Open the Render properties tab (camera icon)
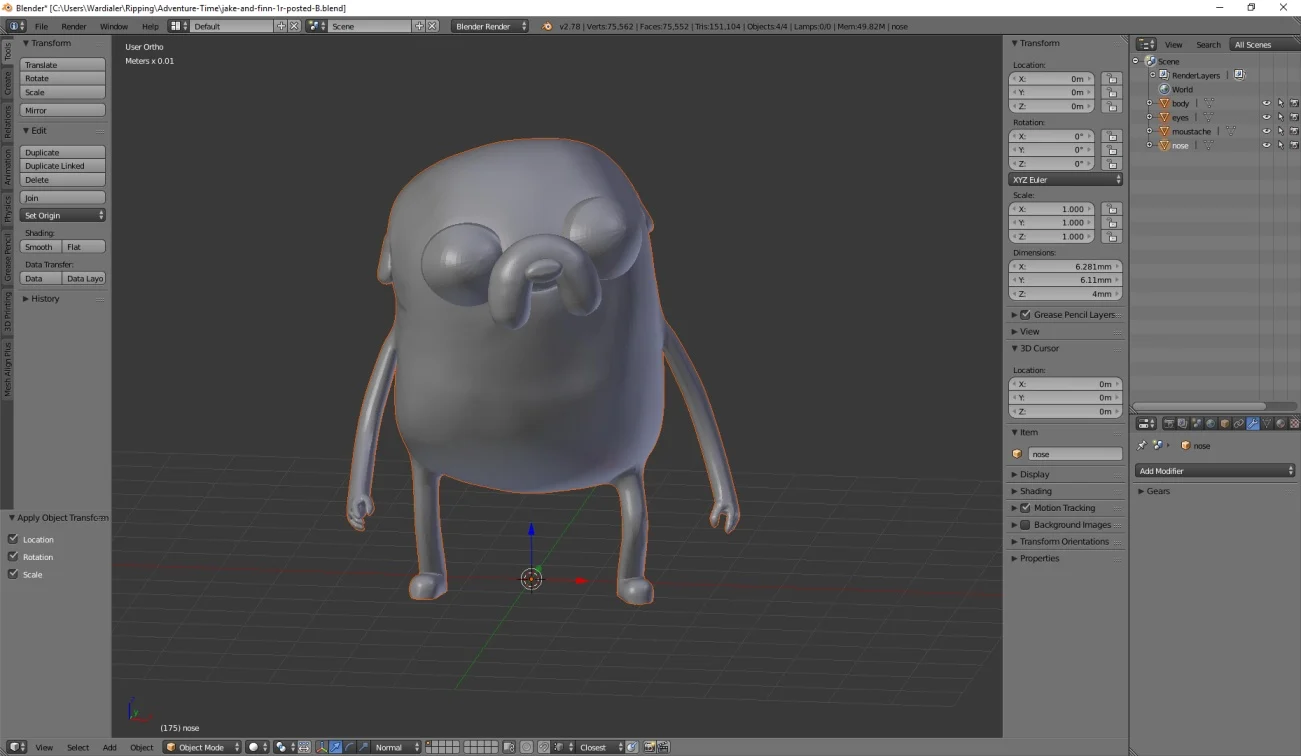 [x=1169, y=424]
